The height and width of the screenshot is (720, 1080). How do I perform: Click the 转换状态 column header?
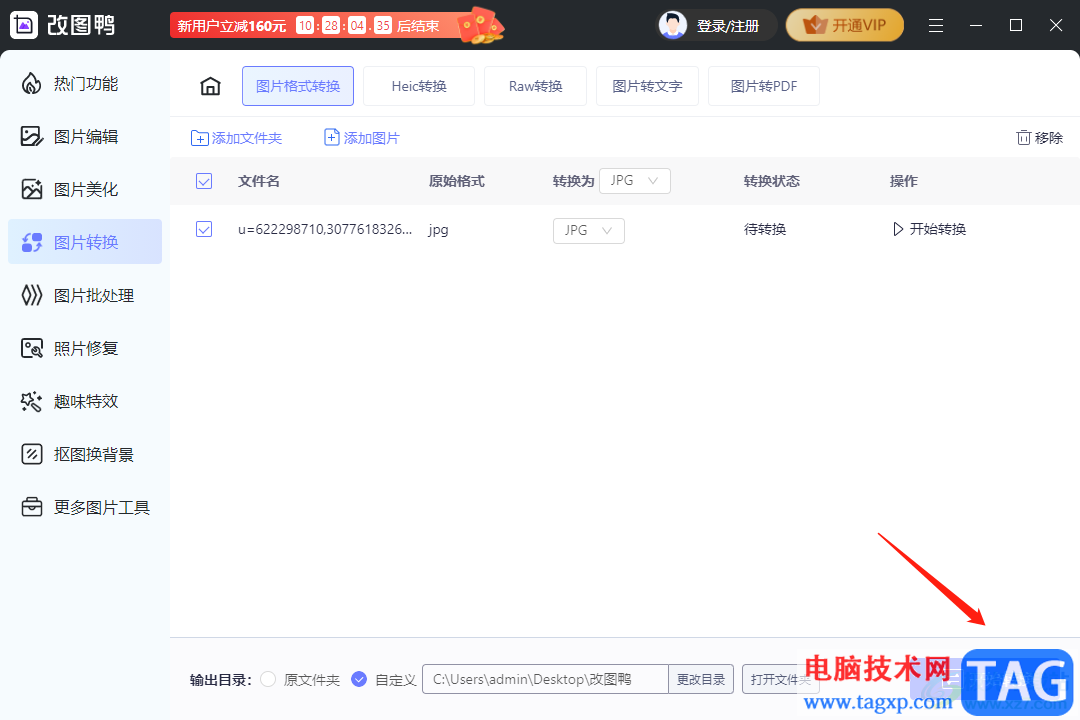pyautogui.click(x=771, y=181)
